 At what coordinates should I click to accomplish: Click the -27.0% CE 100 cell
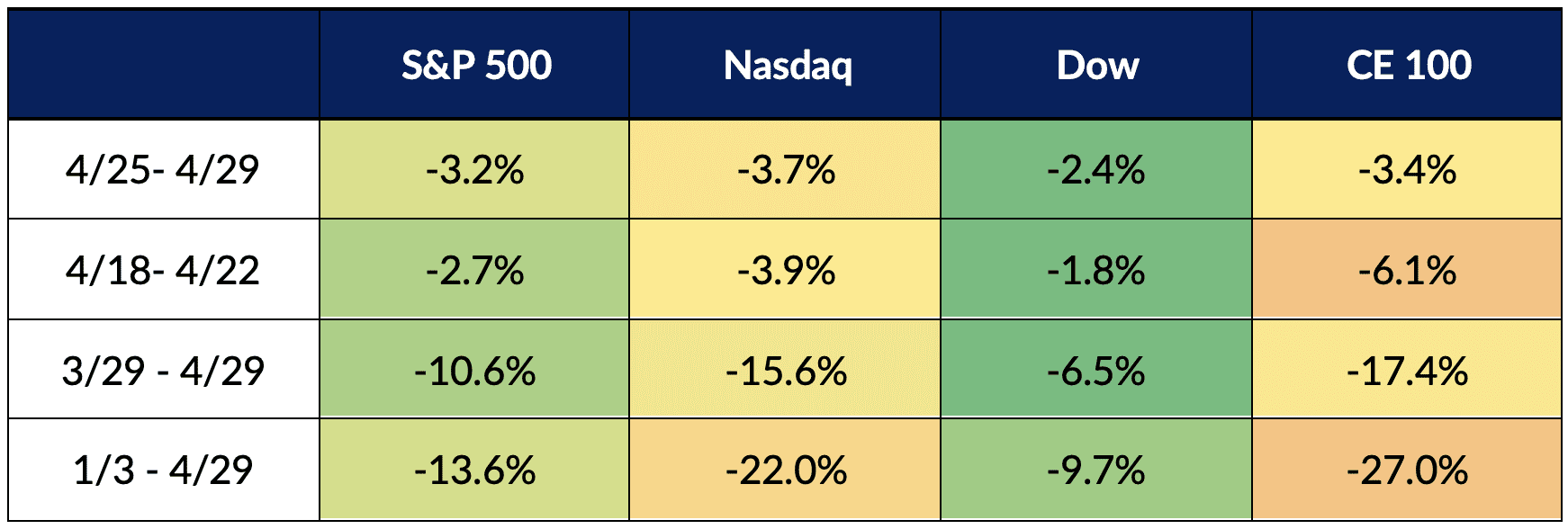tap(1408, 470)
